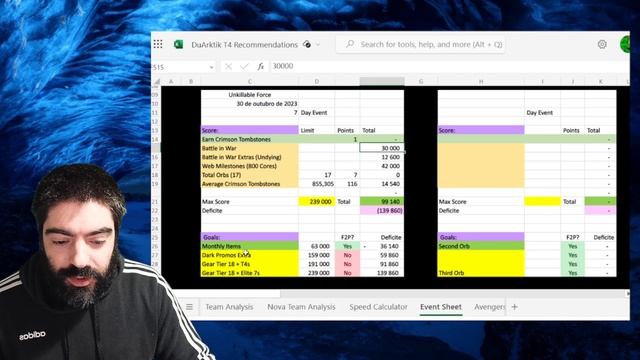640x360 pixels.
Task: Select 'Gear Tier 18 + Elite 7s' cell
Action: 250,273
